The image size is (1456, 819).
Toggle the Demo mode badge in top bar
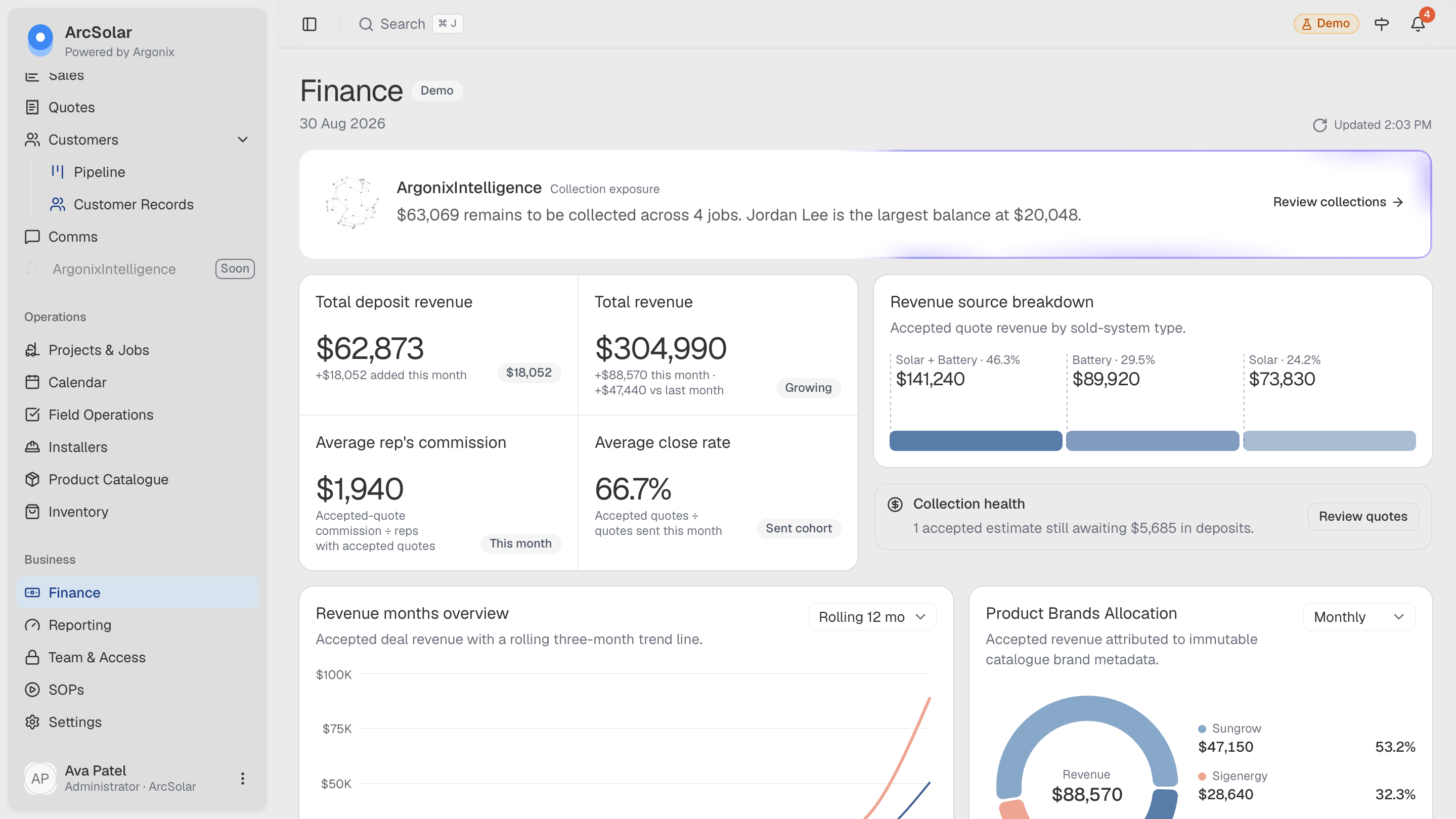click(x=1326, y=24)
